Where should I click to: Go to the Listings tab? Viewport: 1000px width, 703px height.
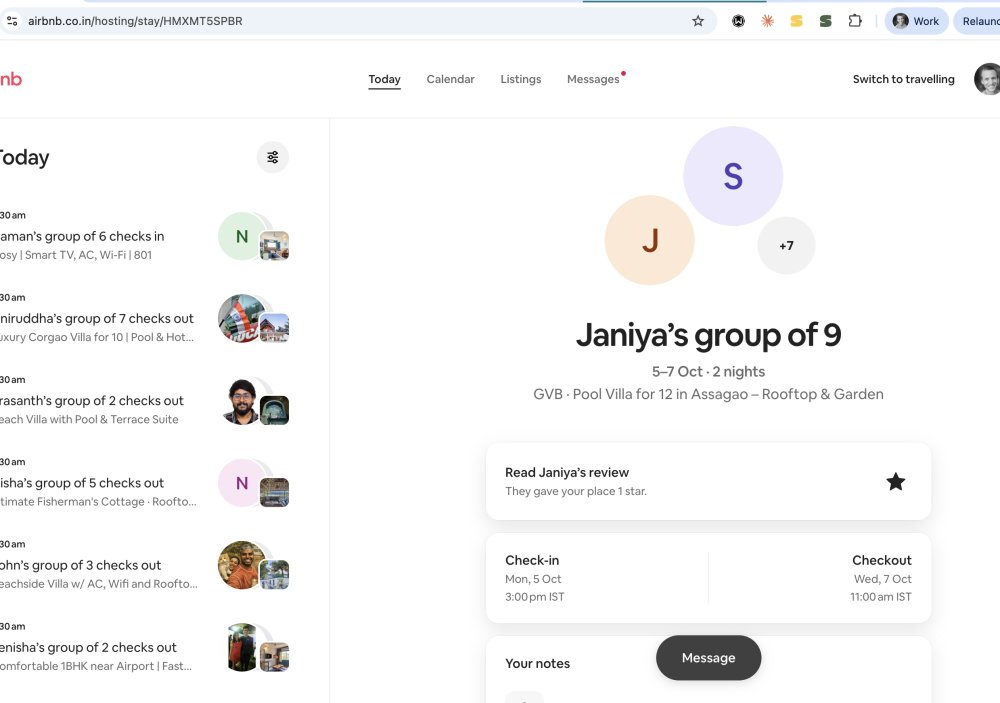pyautogui.click(x=520, y=79)
